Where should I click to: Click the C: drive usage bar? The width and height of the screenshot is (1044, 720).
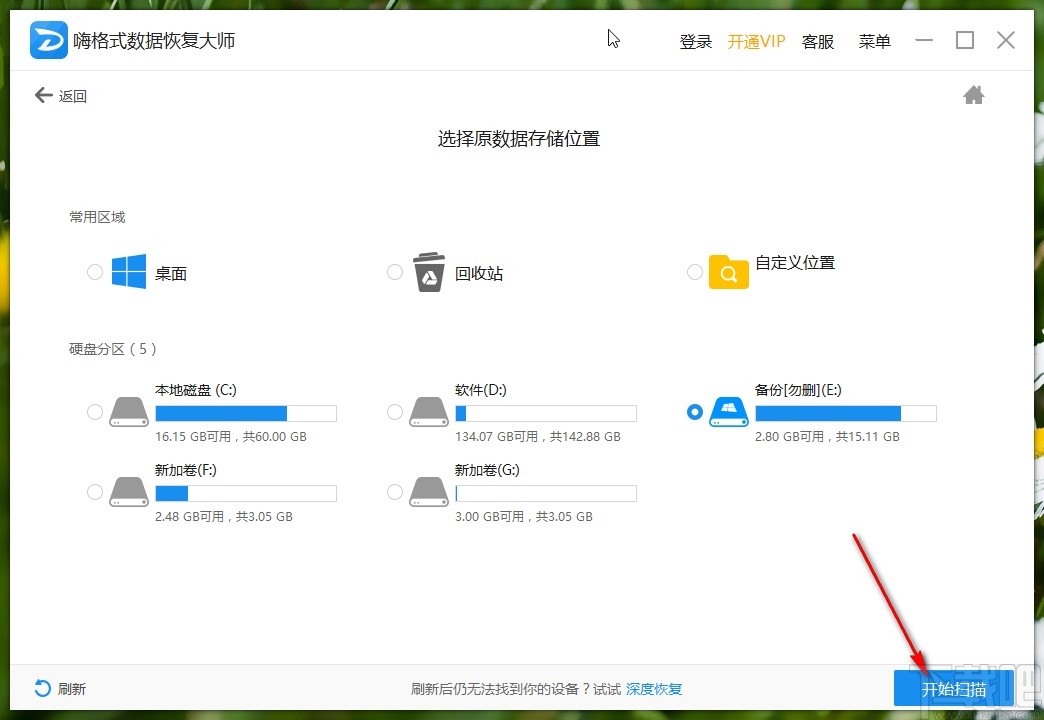[246, 413]
